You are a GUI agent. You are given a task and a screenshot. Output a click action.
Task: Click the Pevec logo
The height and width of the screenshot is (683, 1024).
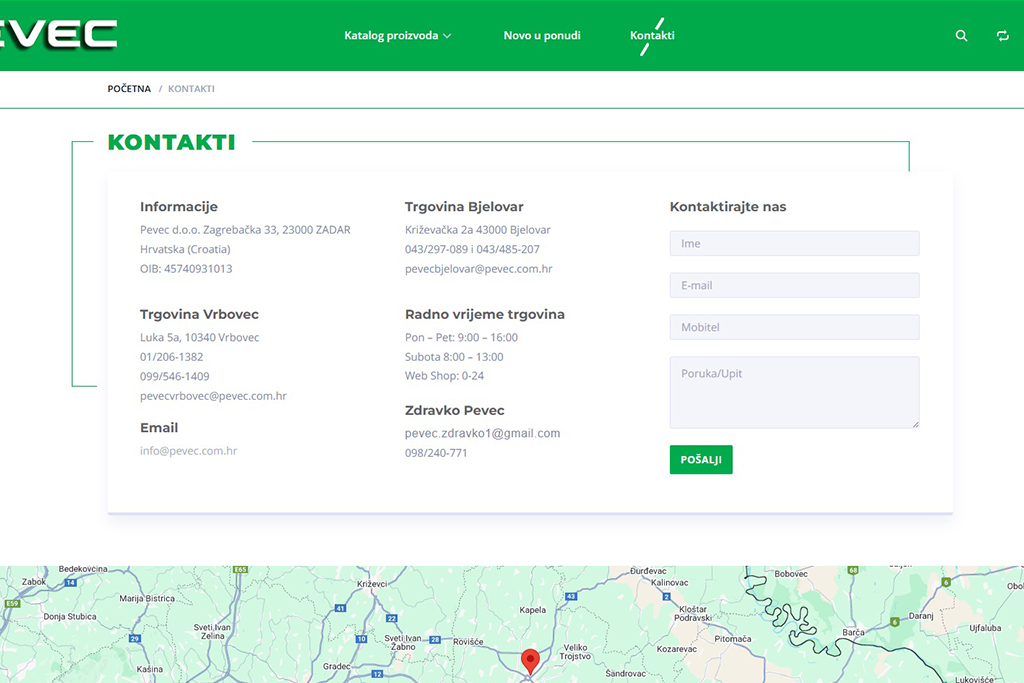[x=55, y=31]
